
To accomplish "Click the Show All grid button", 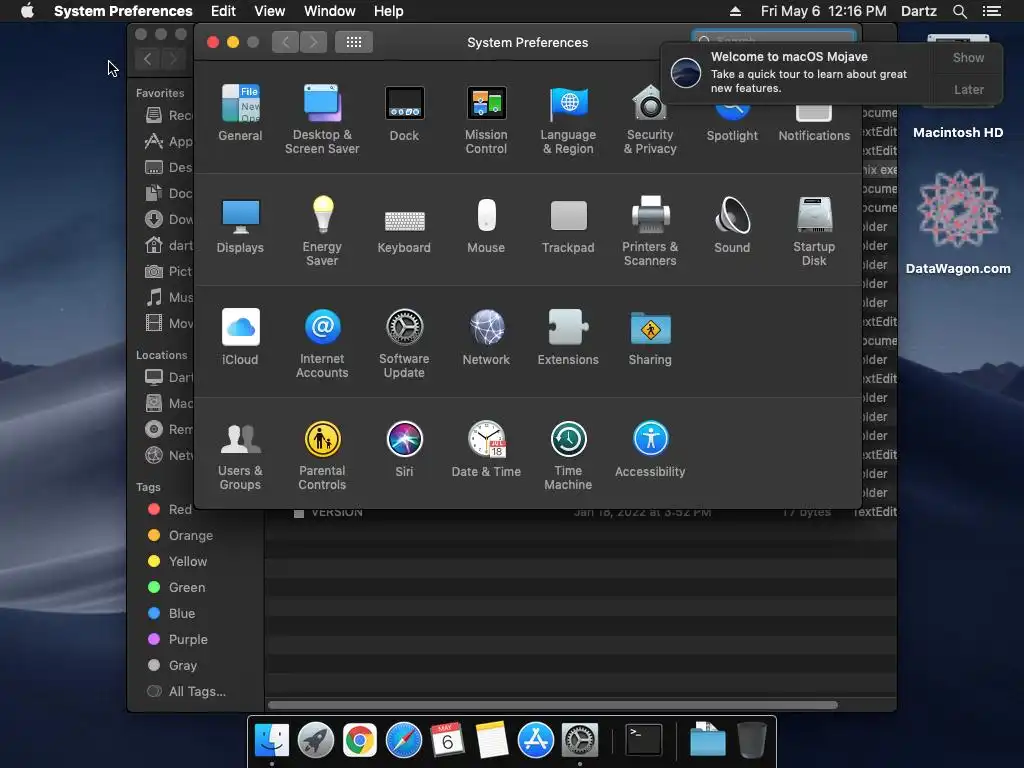I will tap(354, 42).
